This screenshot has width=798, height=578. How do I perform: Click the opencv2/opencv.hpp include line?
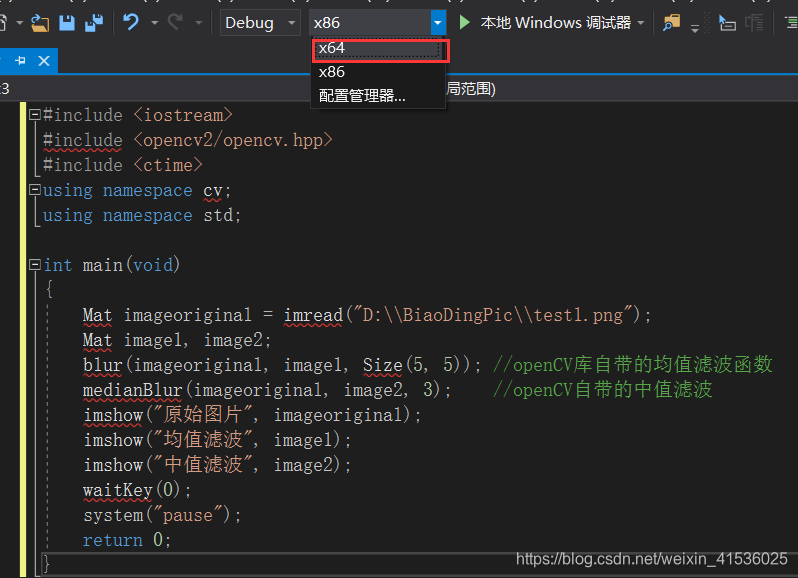pos(188,140)
